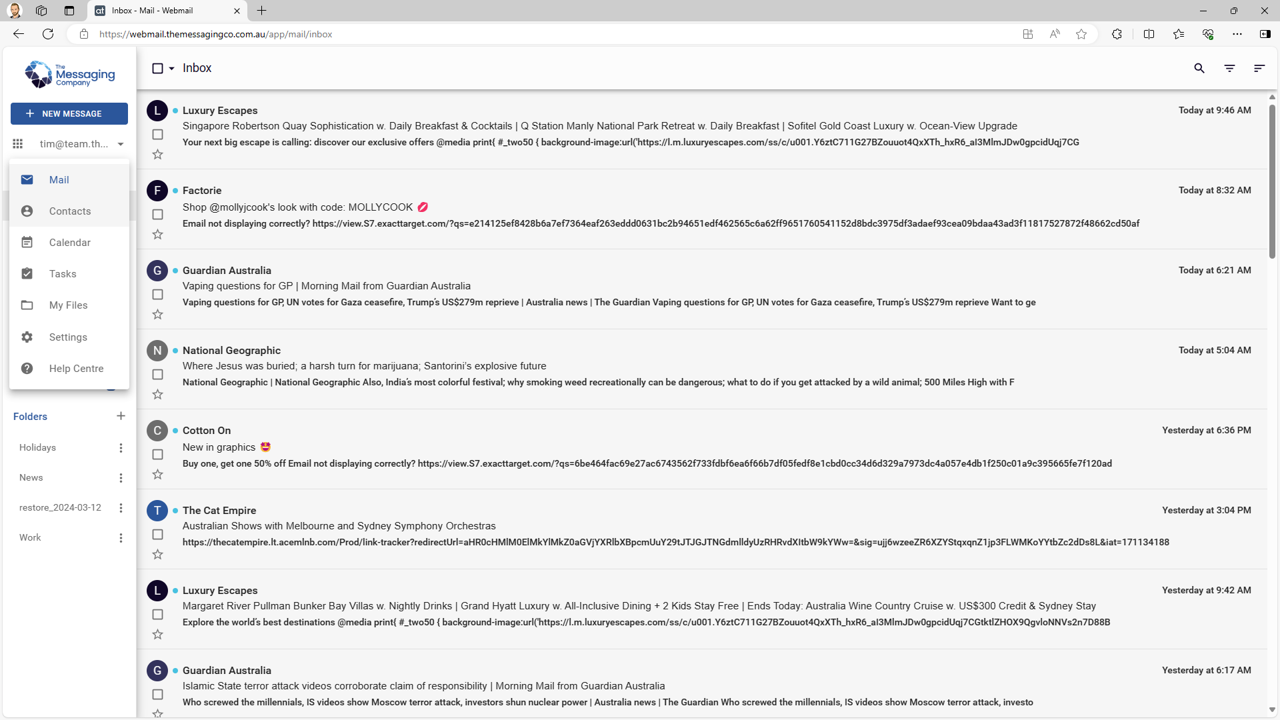Tick the Cotton On email checkbox
This screenshot has height=720, width=1280.
(x=157, y=454)
